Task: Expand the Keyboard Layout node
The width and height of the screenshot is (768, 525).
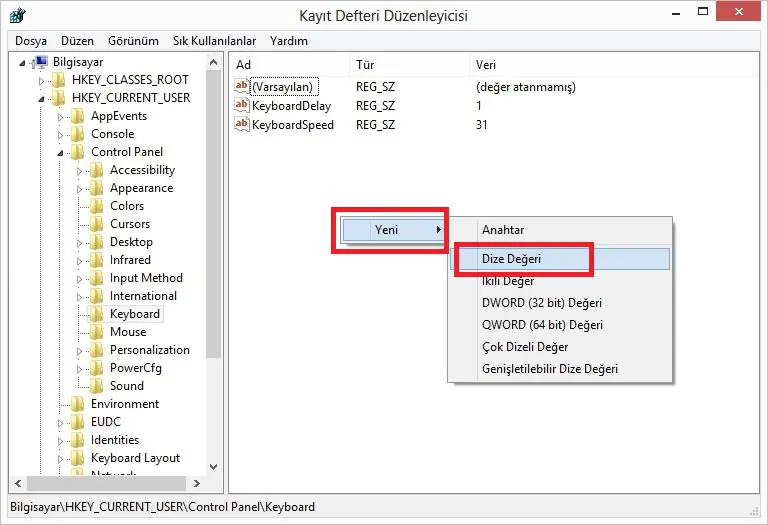Action: [60, 459]
